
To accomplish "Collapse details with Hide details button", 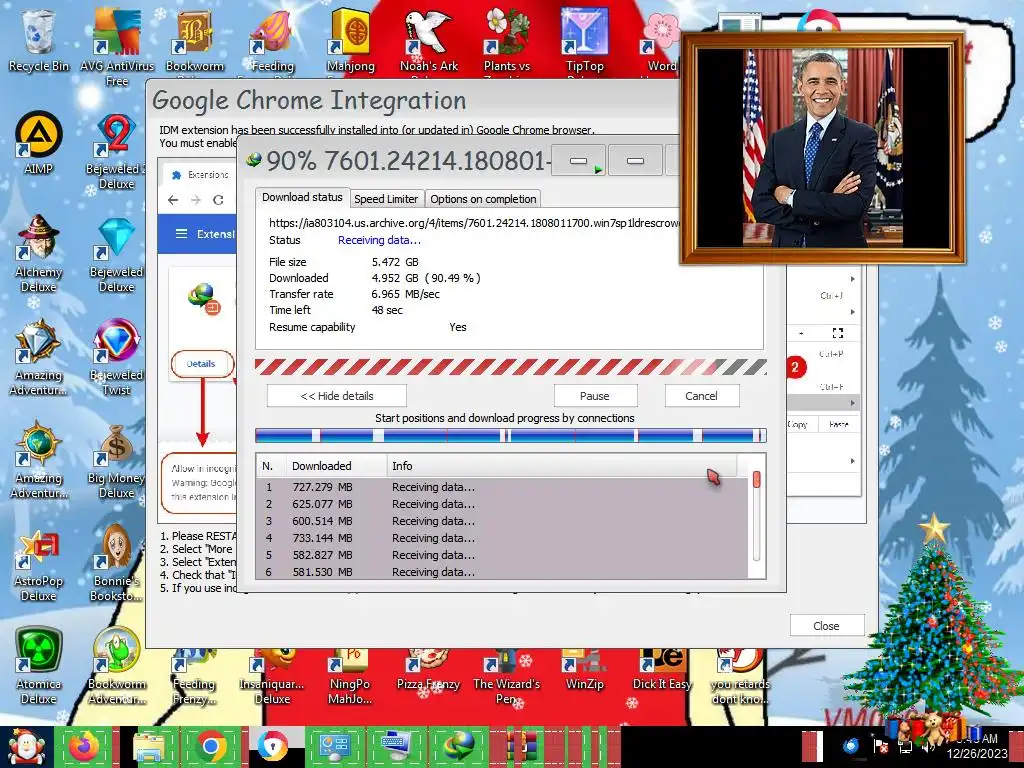I will pyautogui.click(x=337, y=396).
